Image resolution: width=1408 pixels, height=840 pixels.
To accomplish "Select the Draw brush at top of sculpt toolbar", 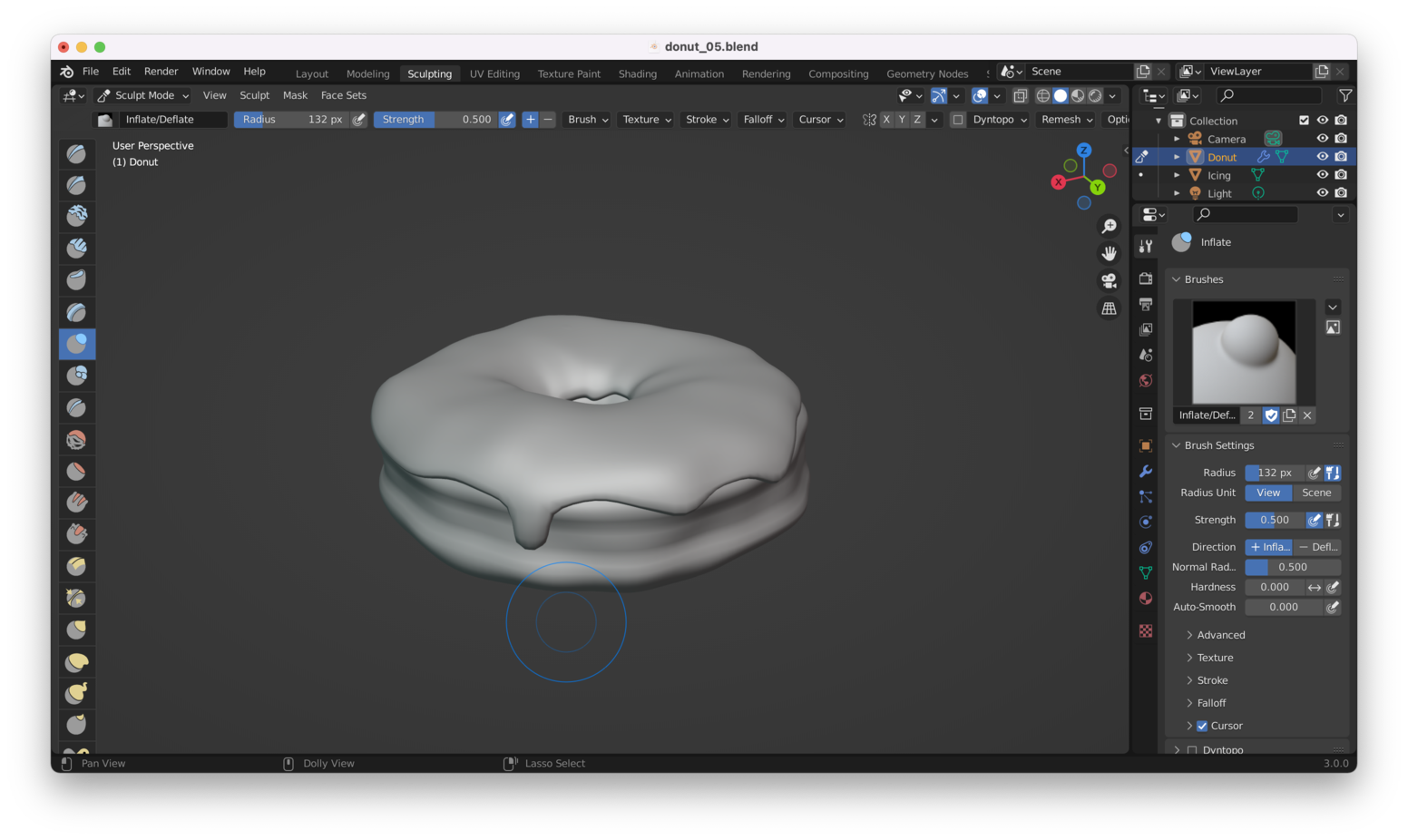I will [x=76, y=153].
